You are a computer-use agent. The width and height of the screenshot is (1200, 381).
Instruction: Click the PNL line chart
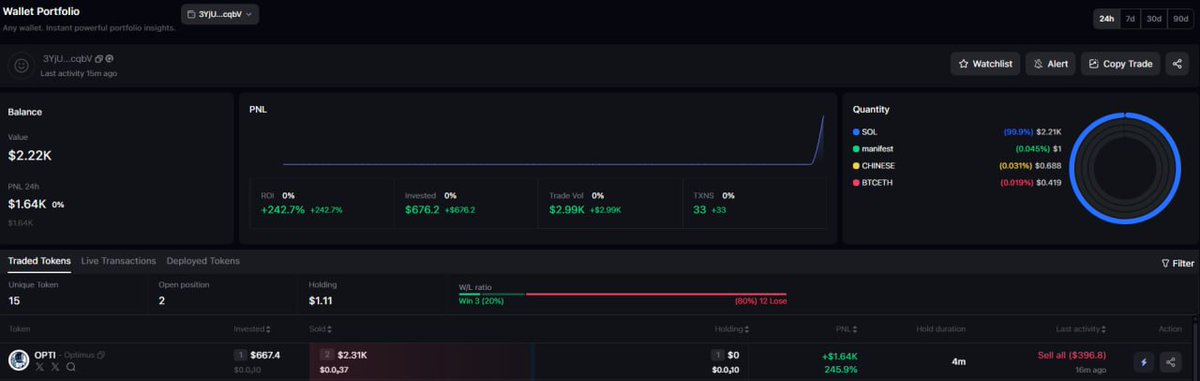click(554, 140)
